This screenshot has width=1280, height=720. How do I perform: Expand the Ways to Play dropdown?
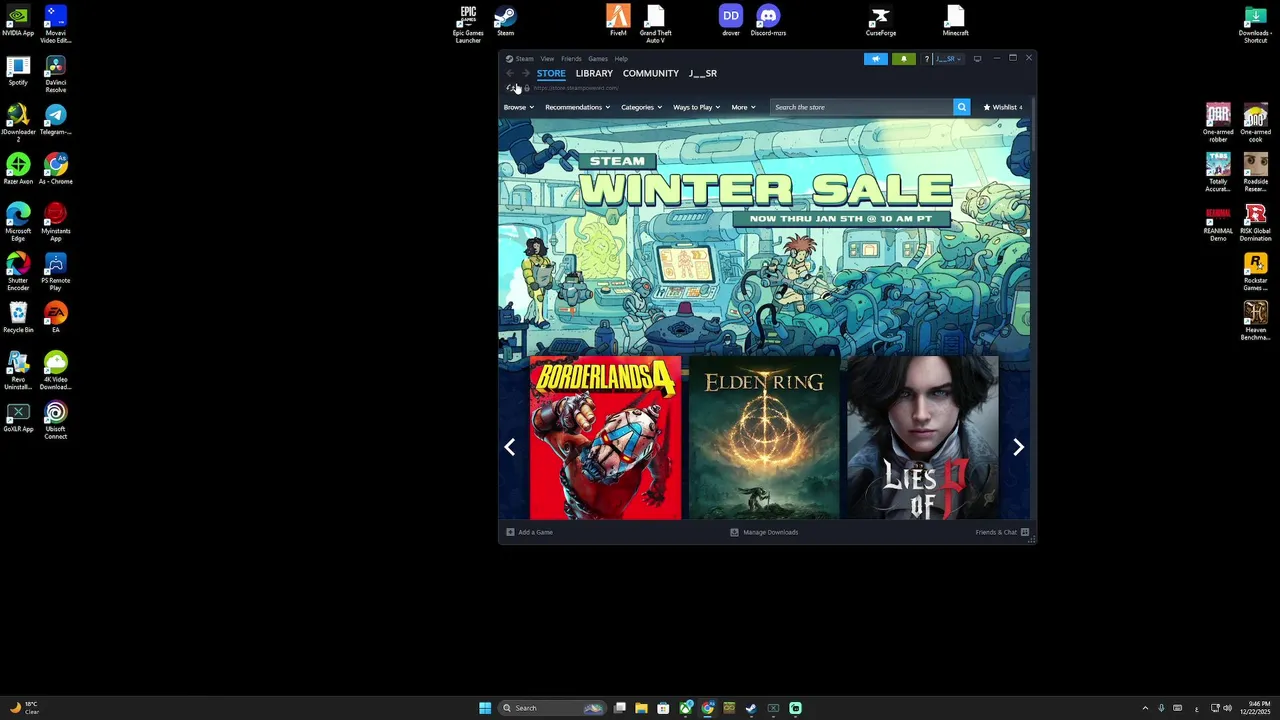(x=696, y=107)
